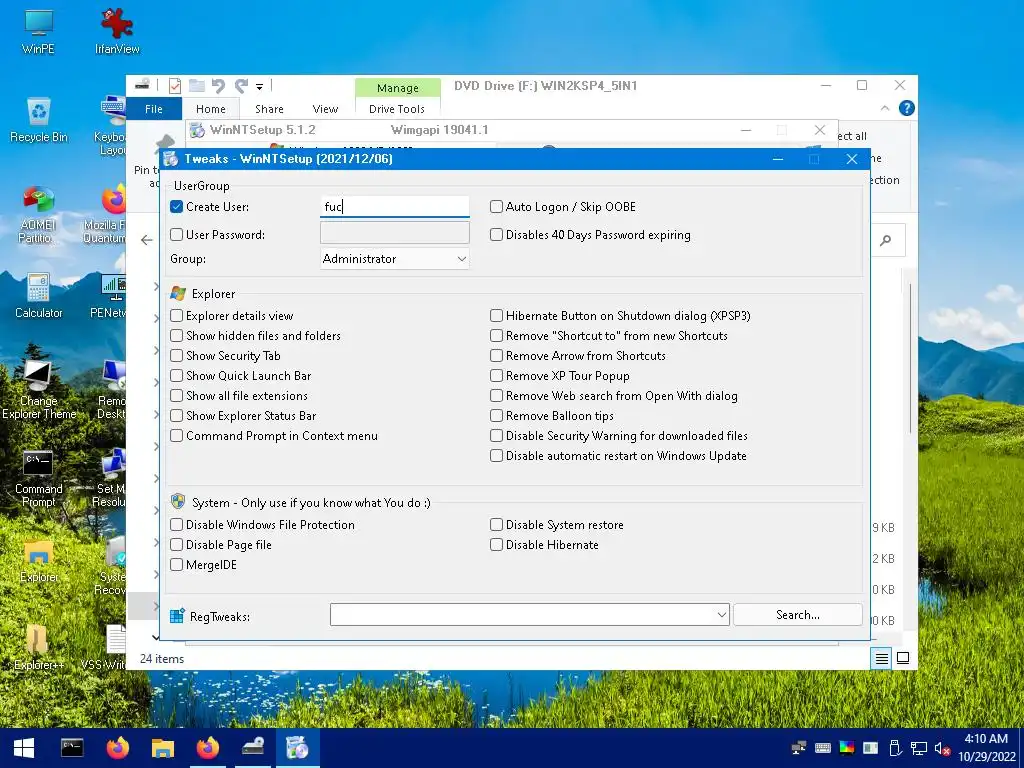Open AOMEI Partition desktop shortcut

(37, 214)
